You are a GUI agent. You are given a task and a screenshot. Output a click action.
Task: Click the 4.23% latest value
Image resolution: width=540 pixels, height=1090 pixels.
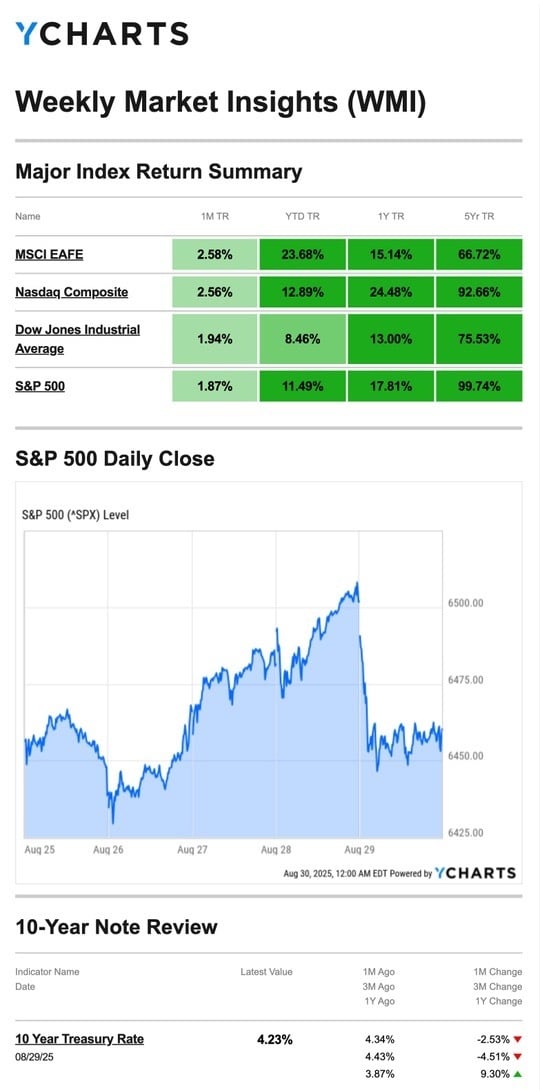[275, 1040]
